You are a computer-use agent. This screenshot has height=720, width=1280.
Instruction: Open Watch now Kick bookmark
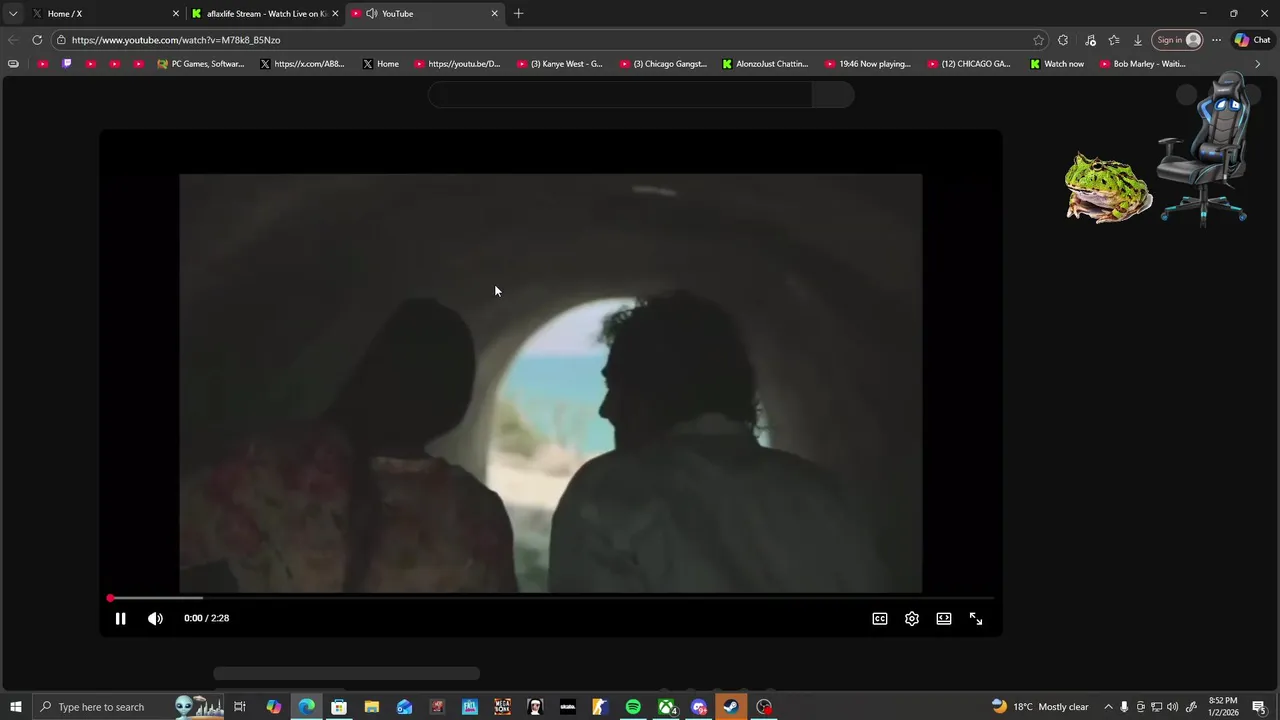click(1058, 64)
